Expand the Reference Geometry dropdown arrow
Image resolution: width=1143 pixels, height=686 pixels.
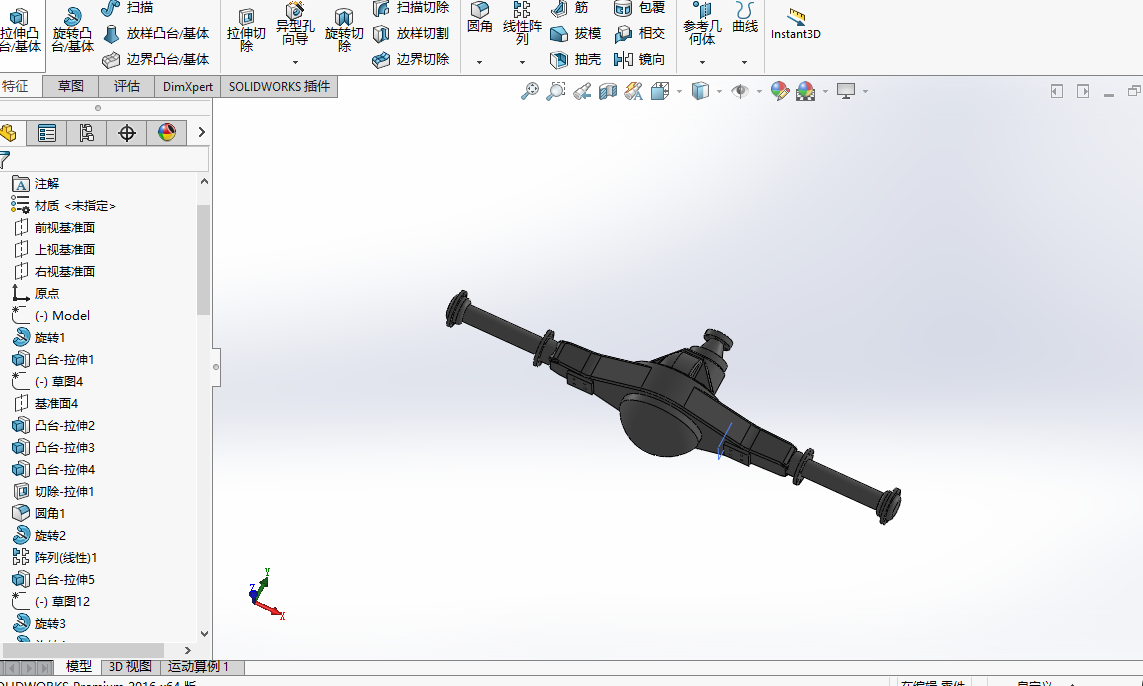702,62
